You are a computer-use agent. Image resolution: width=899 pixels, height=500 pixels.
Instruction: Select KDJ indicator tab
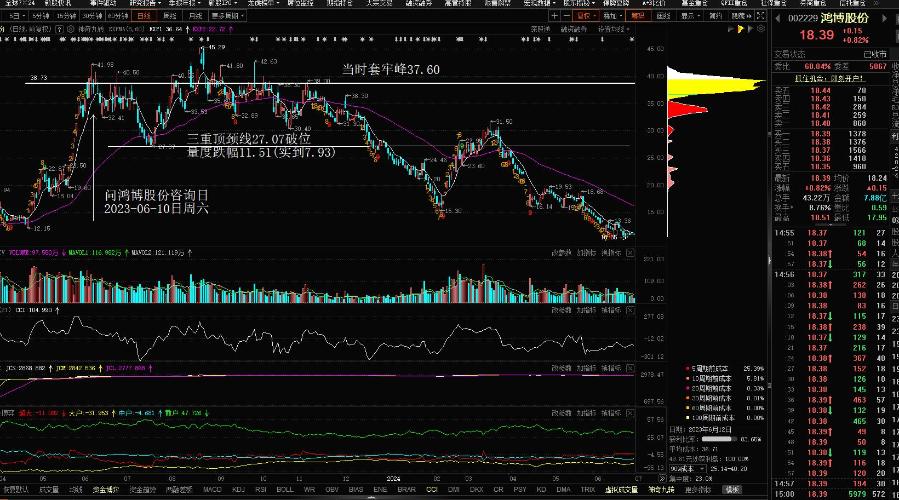[239, 490]
